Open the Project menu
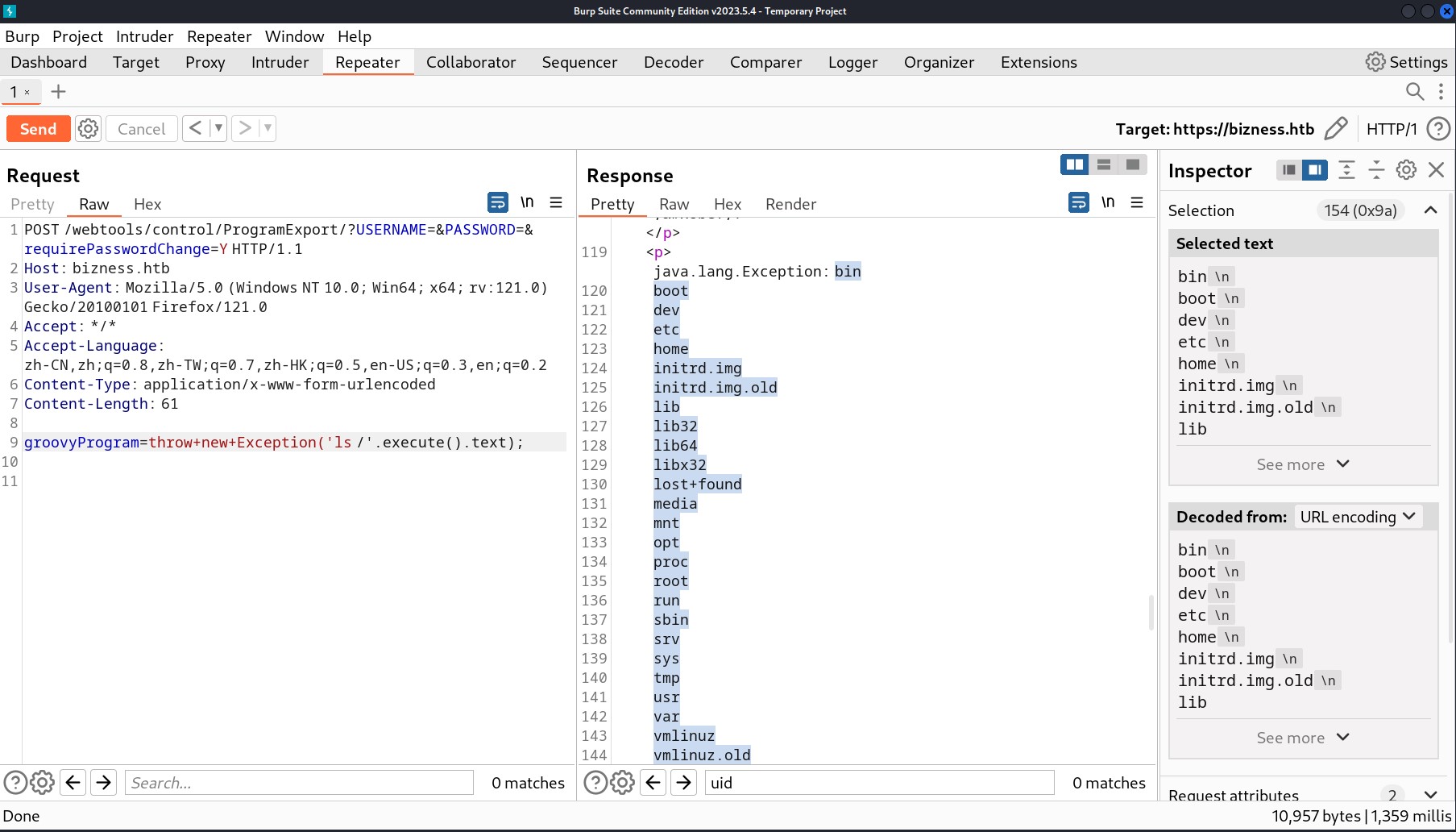Image resolution: width=1456 pixels, height=832 pixels. [x=77, y=36]
